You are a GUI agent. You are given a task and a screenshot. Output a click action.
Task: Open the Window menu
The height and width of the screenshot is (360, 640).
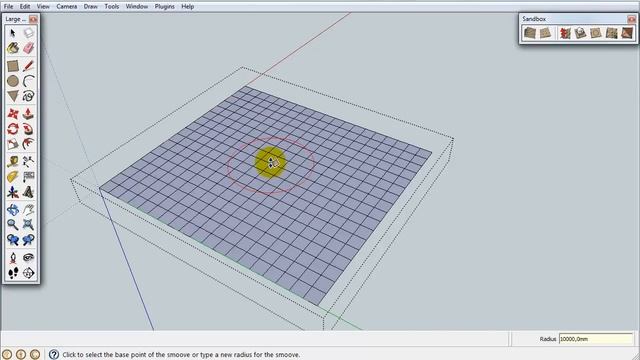point(137,7)
